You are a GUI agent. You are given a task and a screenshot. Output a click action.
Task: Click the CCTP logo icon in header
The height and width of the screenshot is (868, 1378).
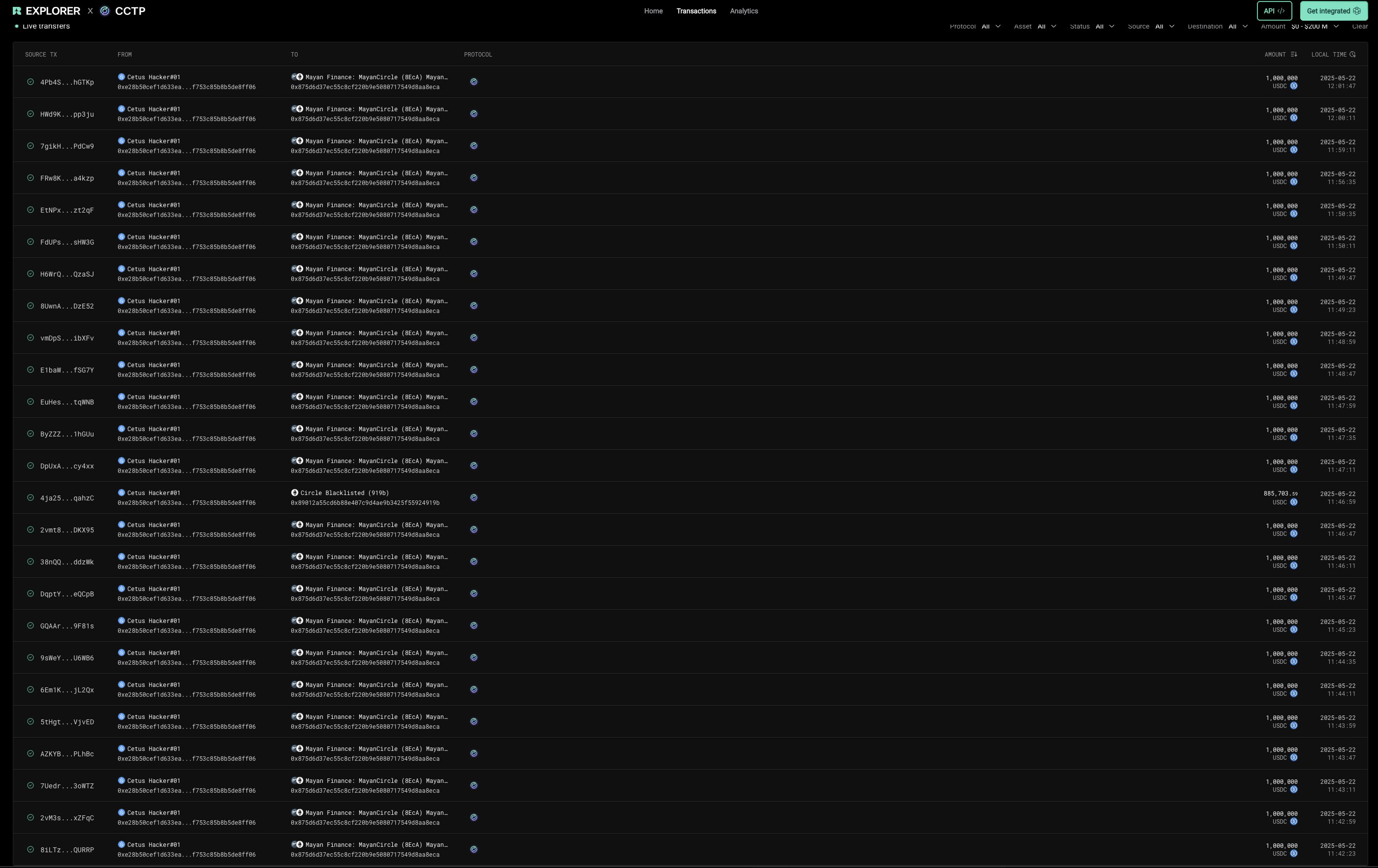point(105,11)
